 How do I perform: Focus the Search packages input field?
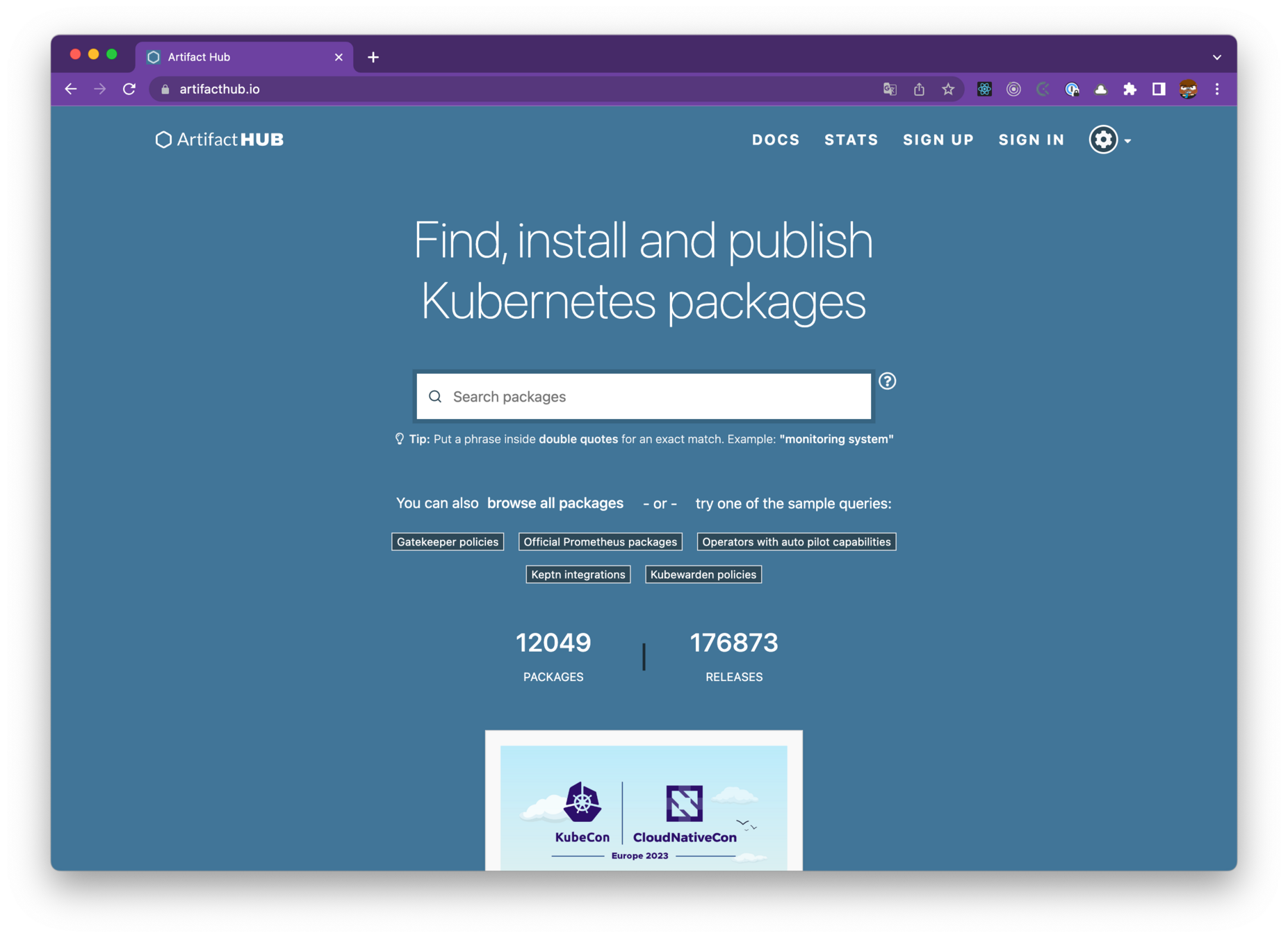[644, 397]
